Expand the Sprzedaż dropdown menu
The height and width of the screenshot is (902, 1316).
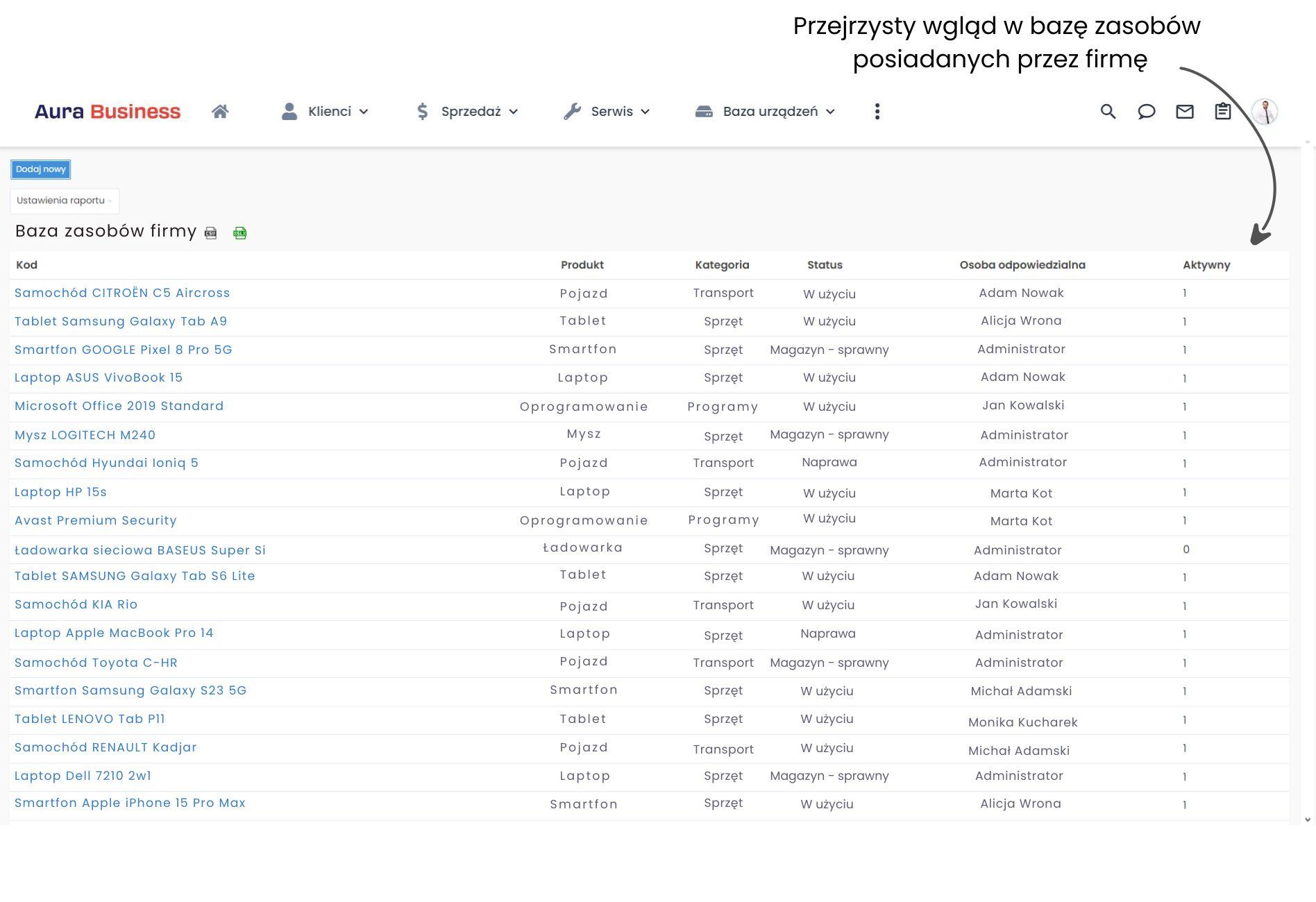(467, 112)
